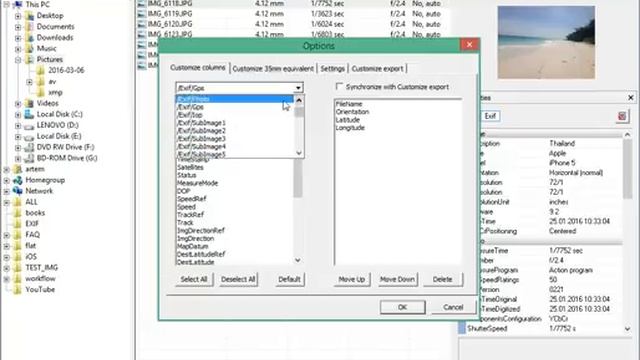640x360 pixels.
Task: Click the Deselect All button
Action: tap(238, 280)
